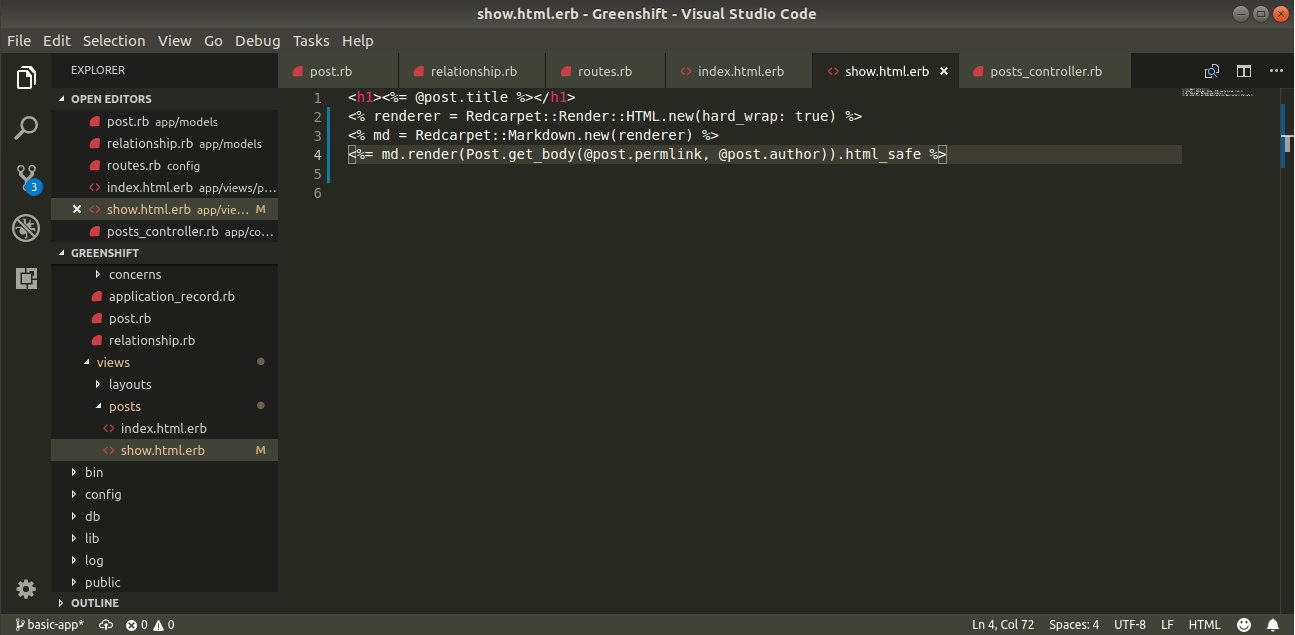
Task: Switch to the posts_controller.rb editor tab
Action: pyautogui.click(x=1045, y=71)
